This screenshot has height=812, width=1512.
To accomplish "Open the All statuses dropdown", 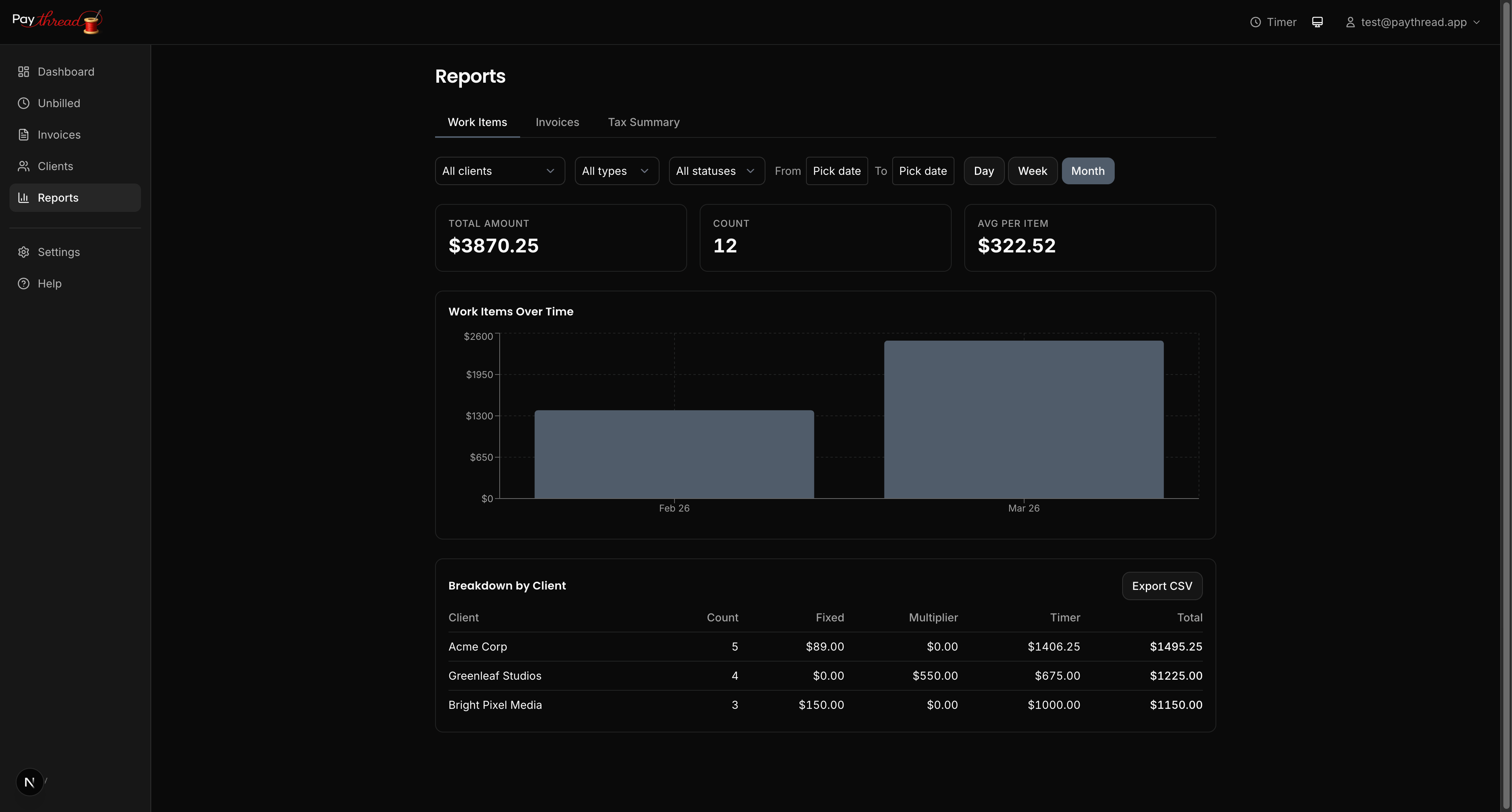I will tap(716, 171).
